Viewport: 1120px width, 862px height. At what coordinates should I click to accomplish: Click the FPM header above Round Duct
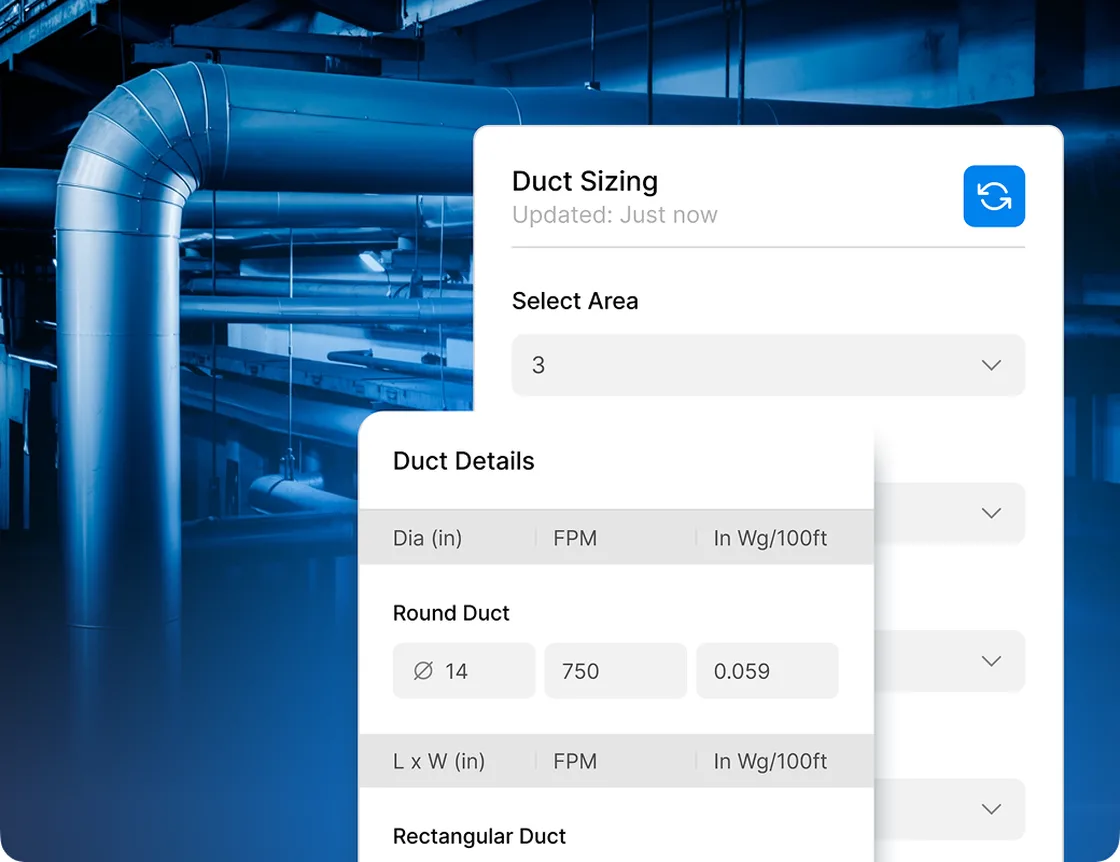click(x=575, y=538)
